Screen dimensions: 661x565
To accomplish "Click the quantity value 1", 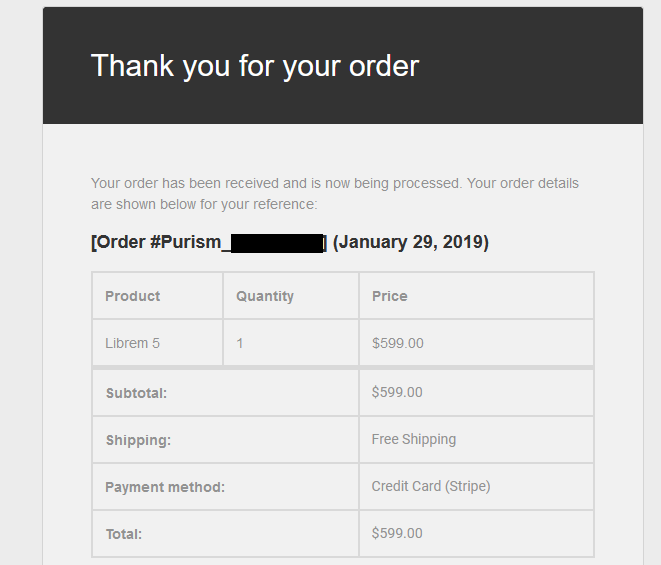I will [x=239, y=343].
